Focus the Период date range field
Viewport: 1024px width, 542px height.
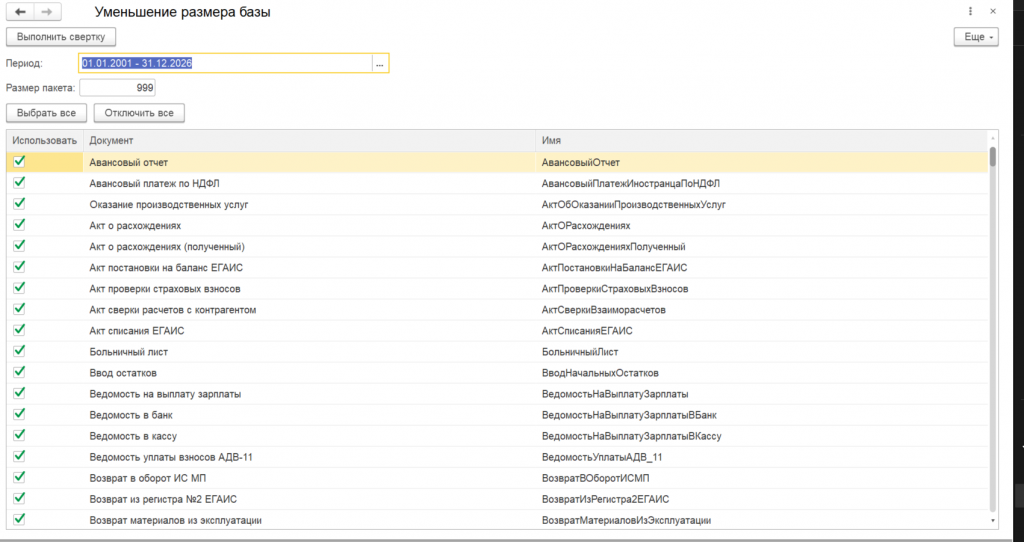pyautogui.click(x=225, y=63)
